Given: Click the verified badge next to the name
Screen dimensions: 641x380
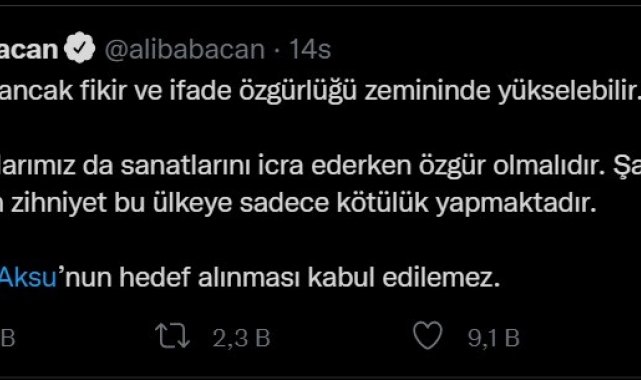Looking at the screenshot, I should [x=79, y=47].
